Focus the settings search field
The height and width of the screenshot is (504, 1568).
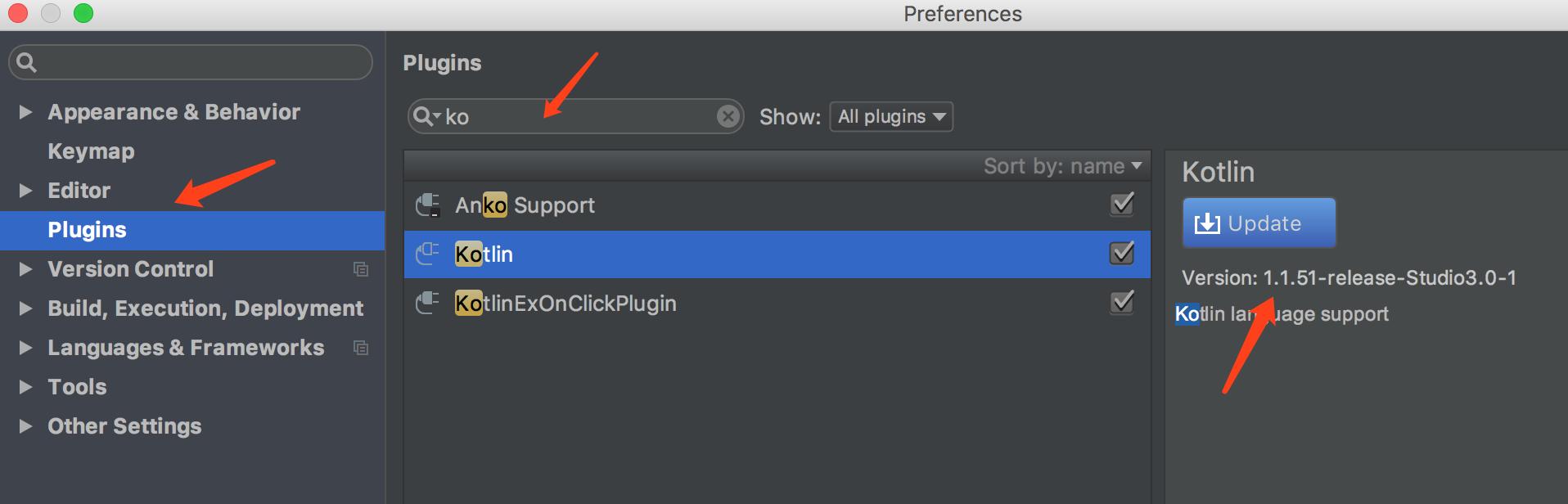[x=191, y=62]
